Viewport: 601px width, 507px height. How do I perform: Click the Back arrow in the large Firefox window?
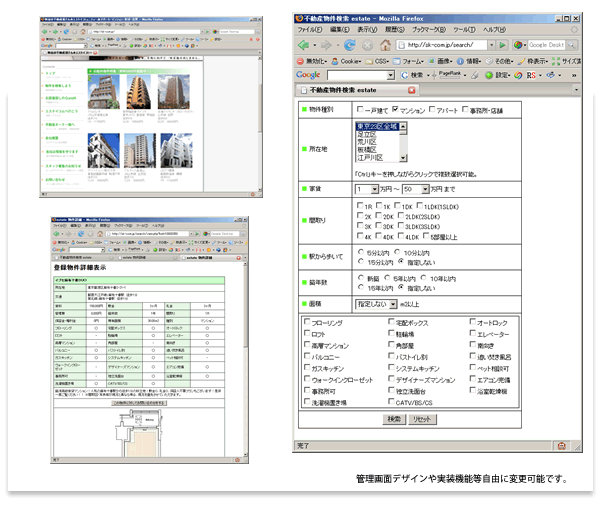coord(304,45)
